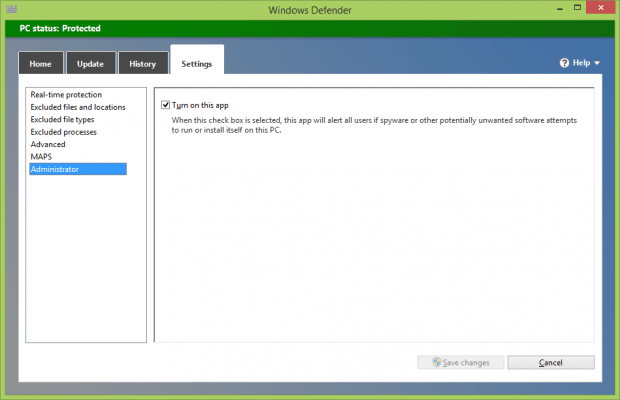Image resolution: width=620 pixels, height=400 pixels.
Task: Click the Save changes button
Action: pyautogui.click(x=461, y=362)
